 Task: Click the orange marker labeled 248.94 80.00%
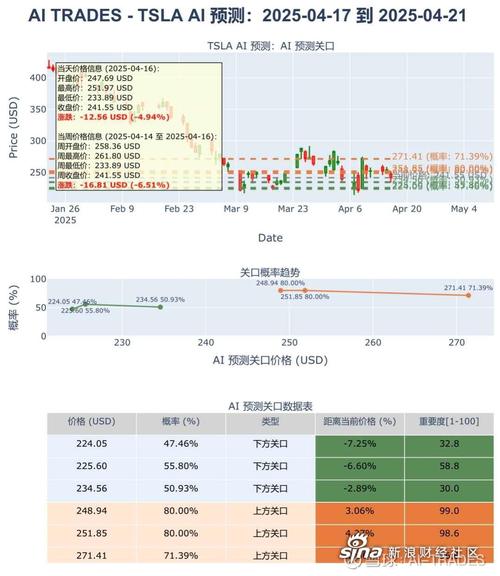[x=281, y=290]
